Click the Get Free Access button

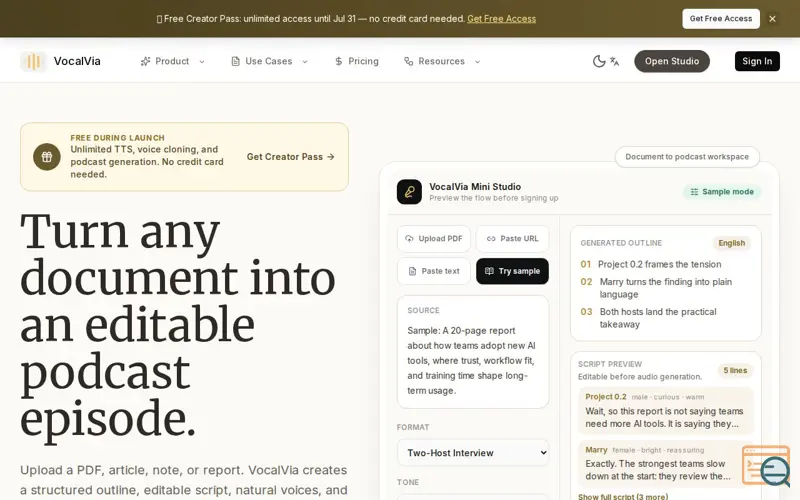coord(720,19)
